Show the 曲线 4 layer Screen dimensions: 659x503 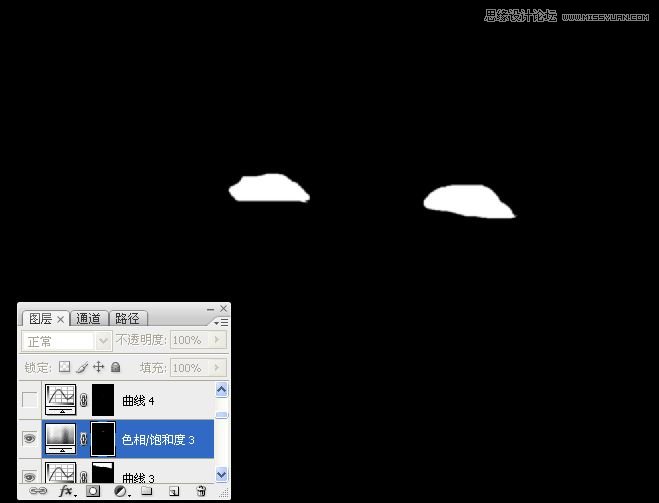29,400
